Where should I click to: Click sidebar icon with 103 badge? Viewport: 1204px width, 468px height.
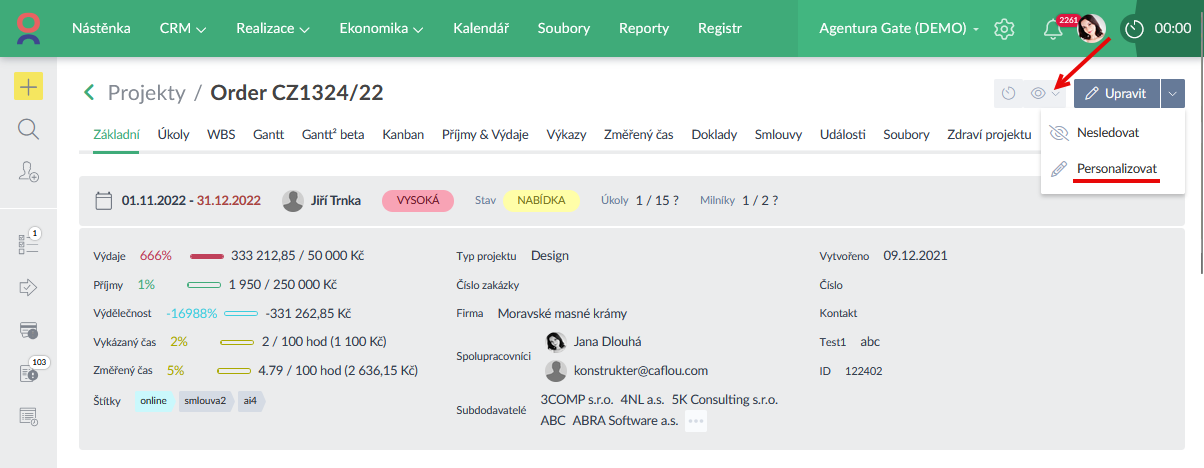28,372
